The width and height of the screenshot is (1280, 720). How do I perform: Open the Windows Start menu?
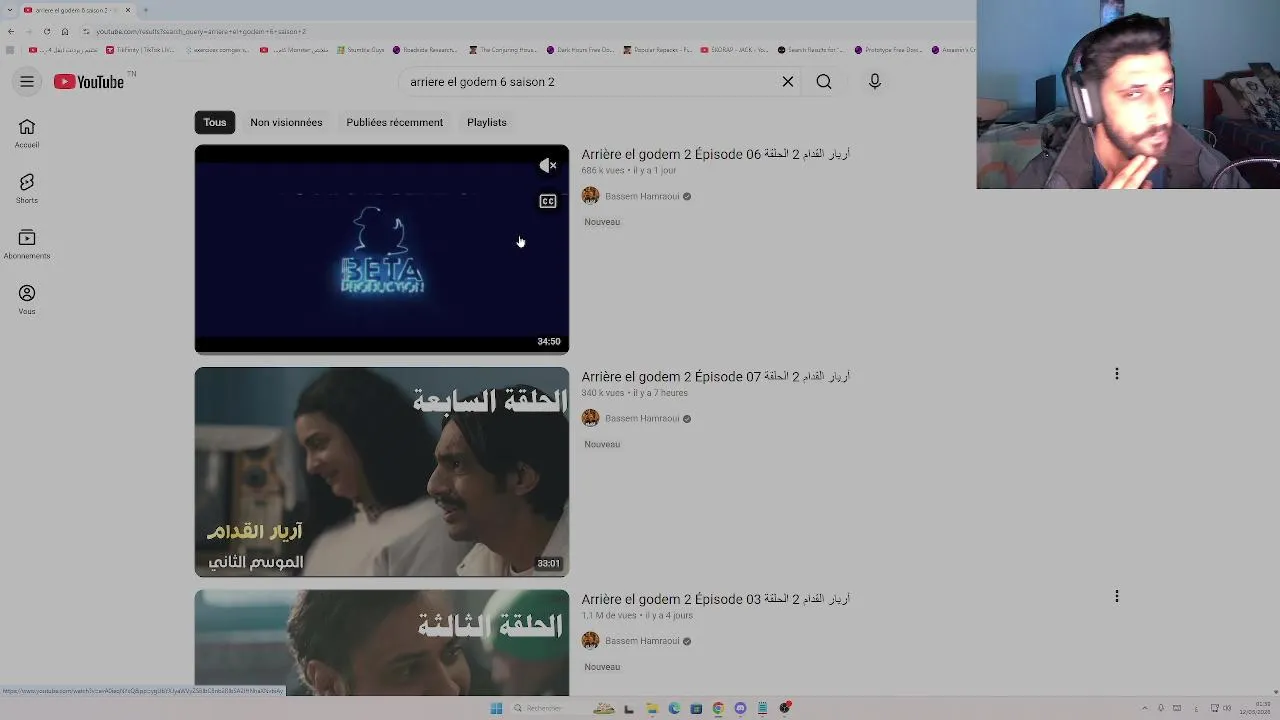[x=496, y=708]
